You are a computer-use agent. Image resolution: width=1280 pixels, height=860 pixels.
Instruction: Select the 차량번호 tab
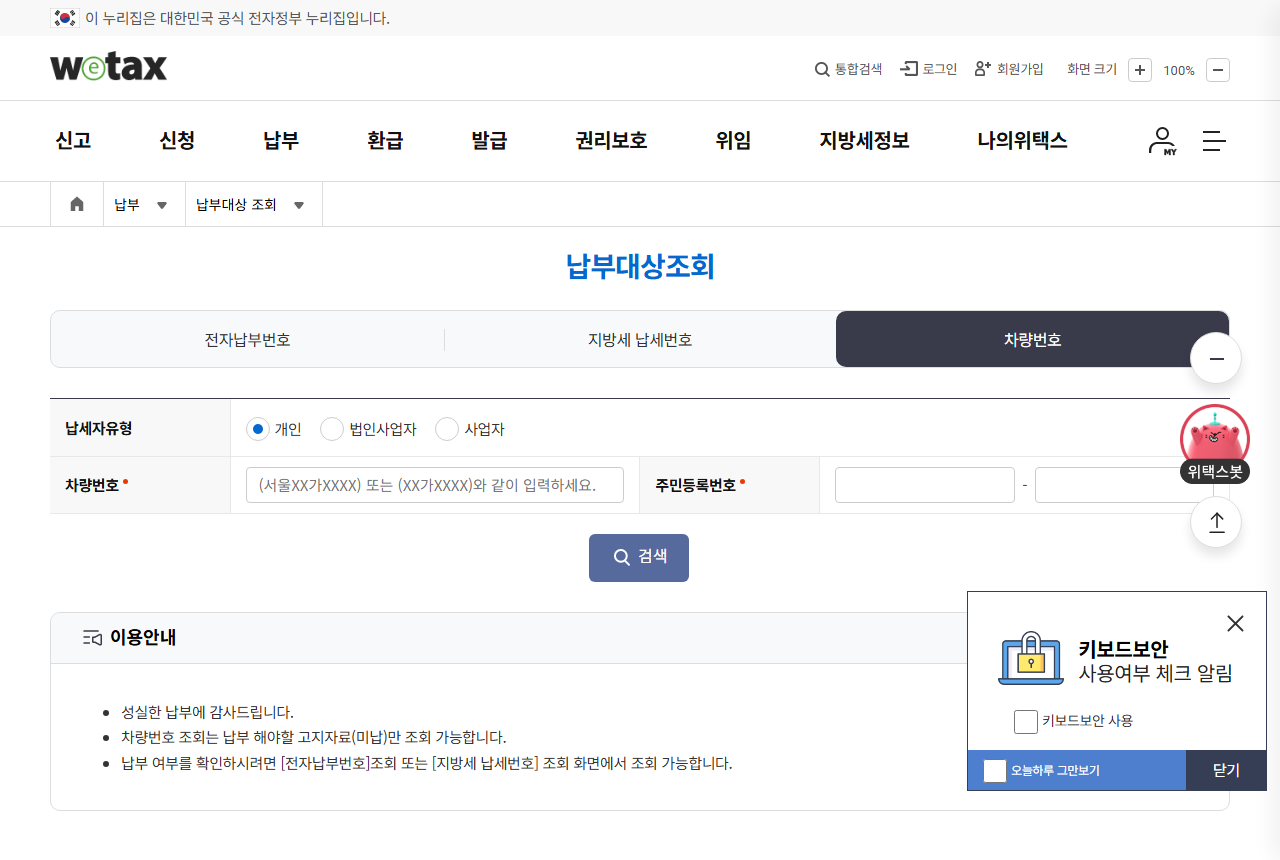coord(1032,340)
